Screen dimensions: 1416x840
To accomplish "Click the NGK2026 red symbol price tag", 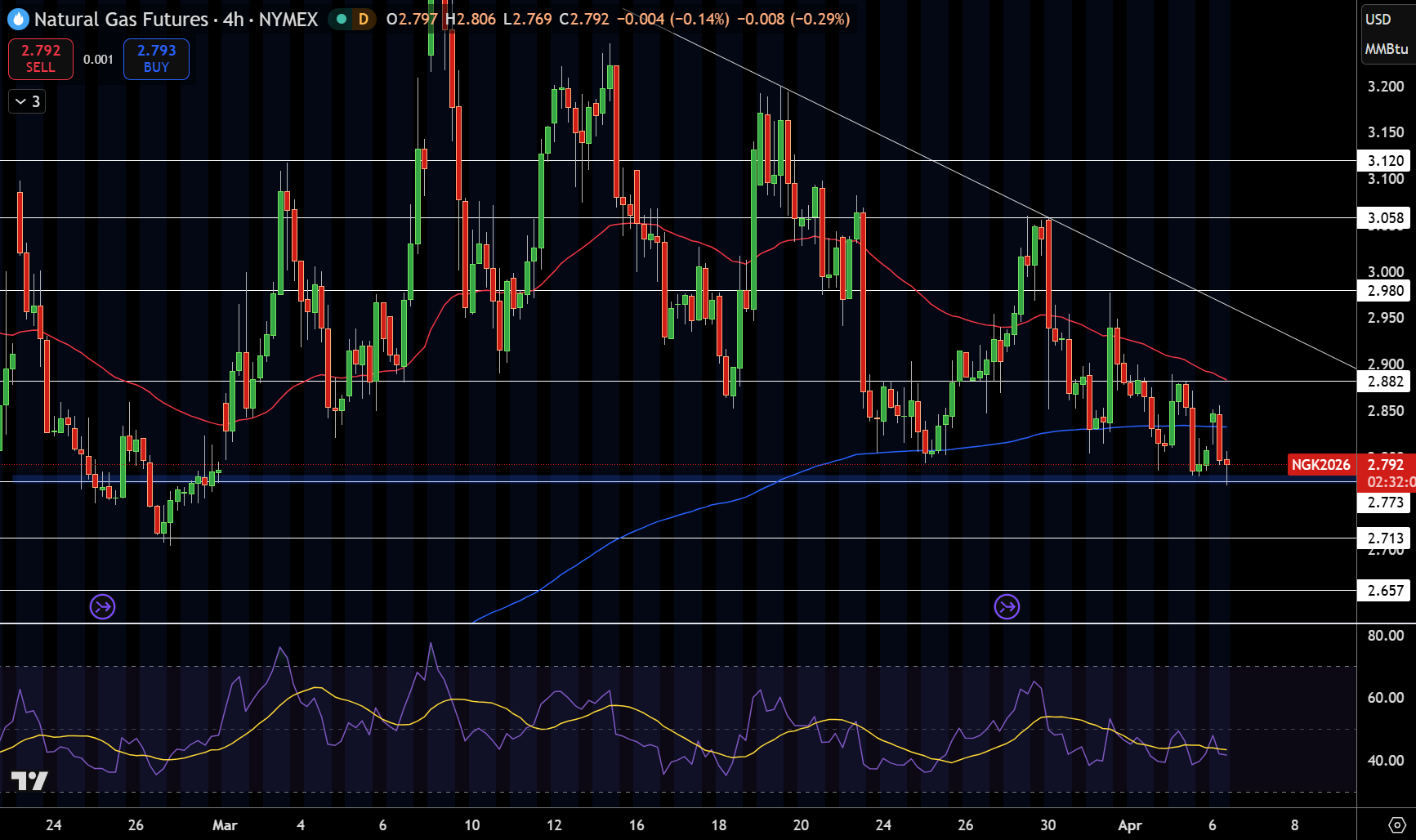I will coord(1321,465).
